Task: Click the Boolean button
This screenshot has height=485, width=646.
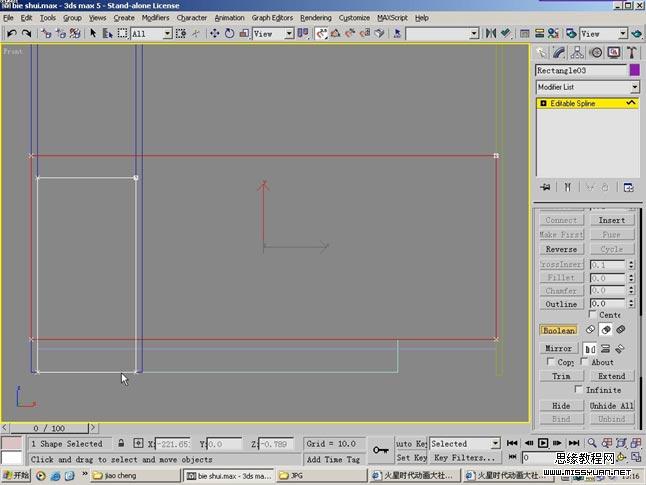Action: tap(559, 330)
